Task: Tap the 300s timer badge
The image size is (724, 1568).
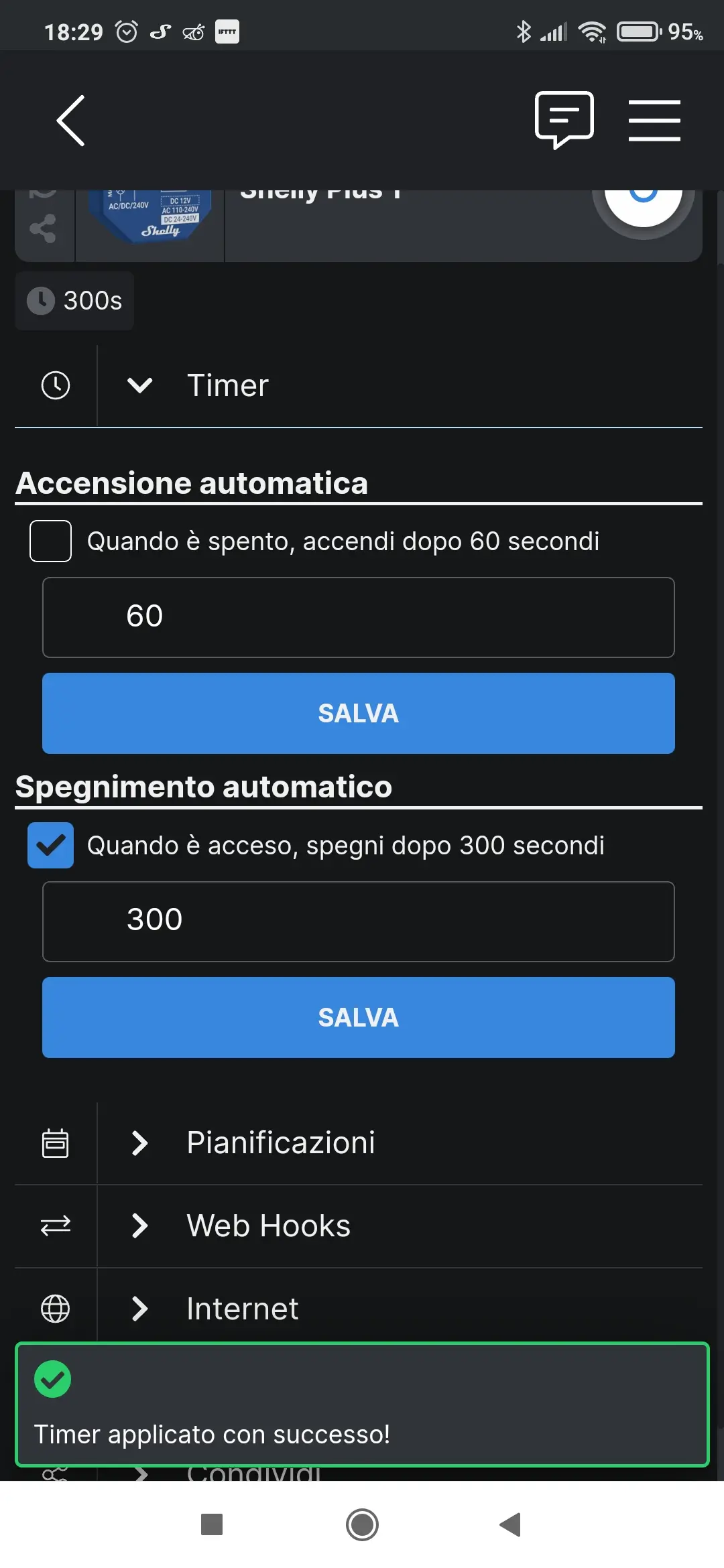Action: point(74,301)
